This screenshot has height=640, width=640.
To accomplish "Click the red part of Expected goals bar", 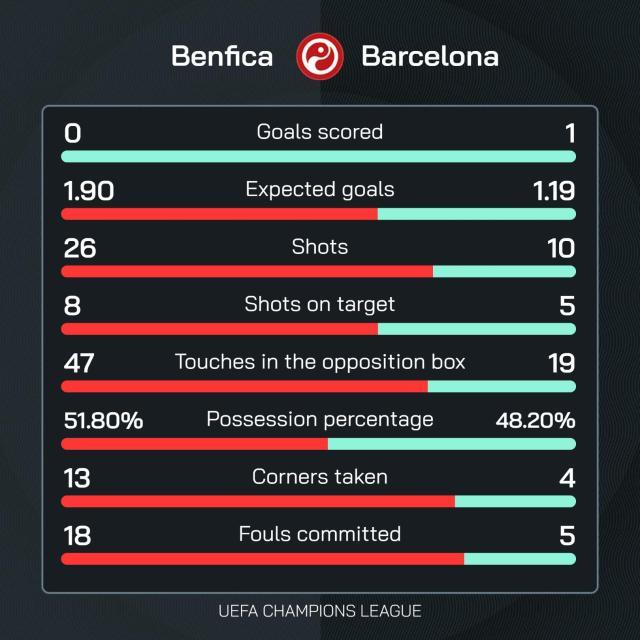I will (x=220, y=214).
